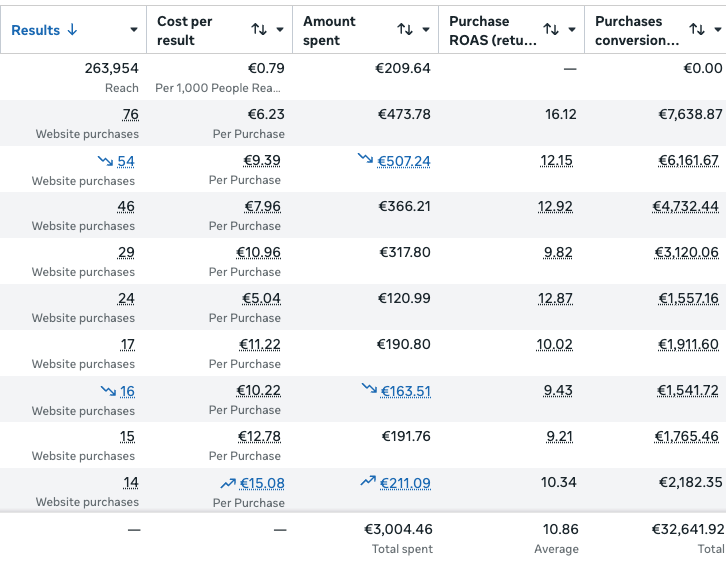Click the downward trend icon beside €163.51
The width and height of the screenshot is (726, 574).
pos(369,388)
